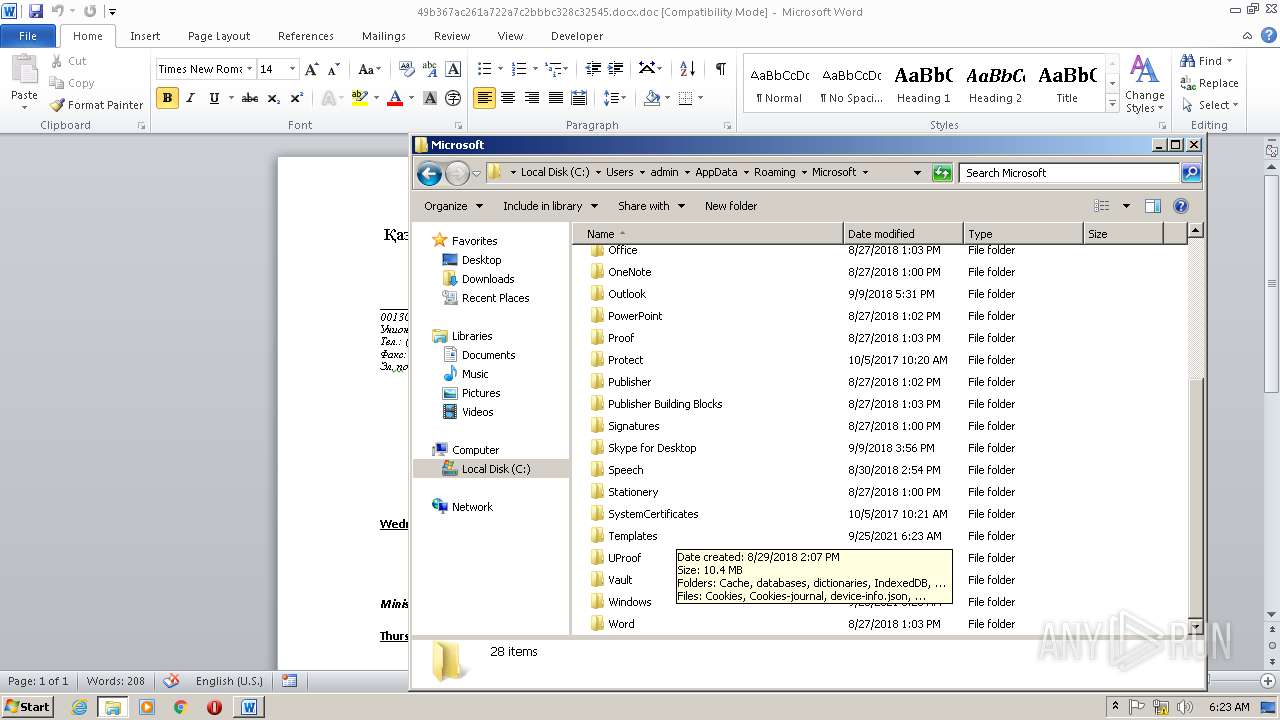This screenshot has height=720, width=1280.
Task: Click the spelling check icon in status bar
Action: (x=171, y=681)
